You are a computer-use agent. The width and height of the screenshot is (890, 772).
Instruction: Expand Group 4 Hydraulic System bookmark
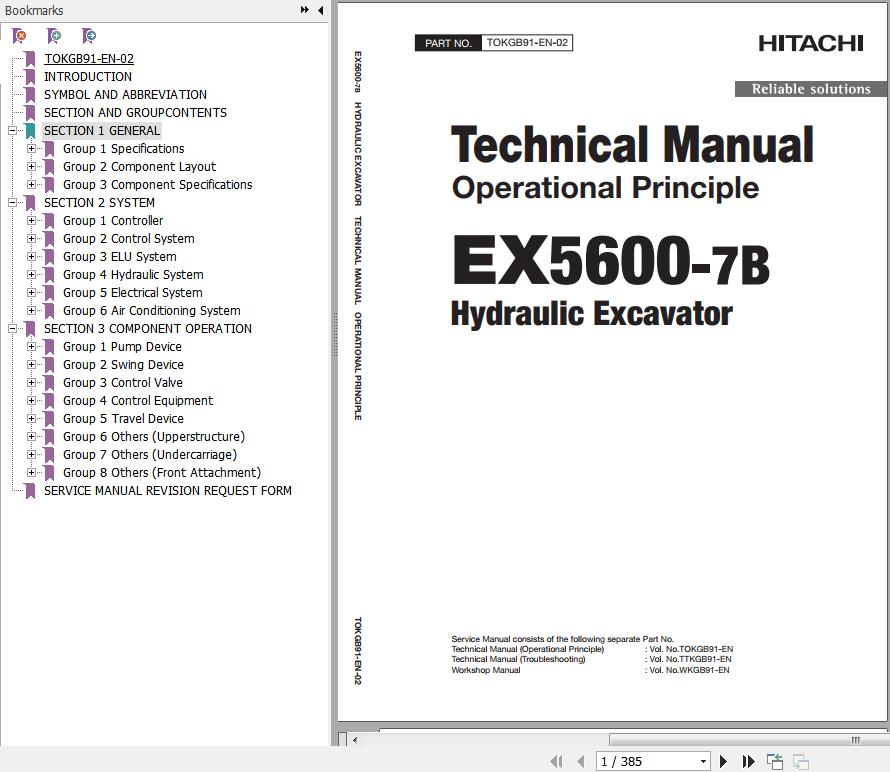tap(32, 275)
